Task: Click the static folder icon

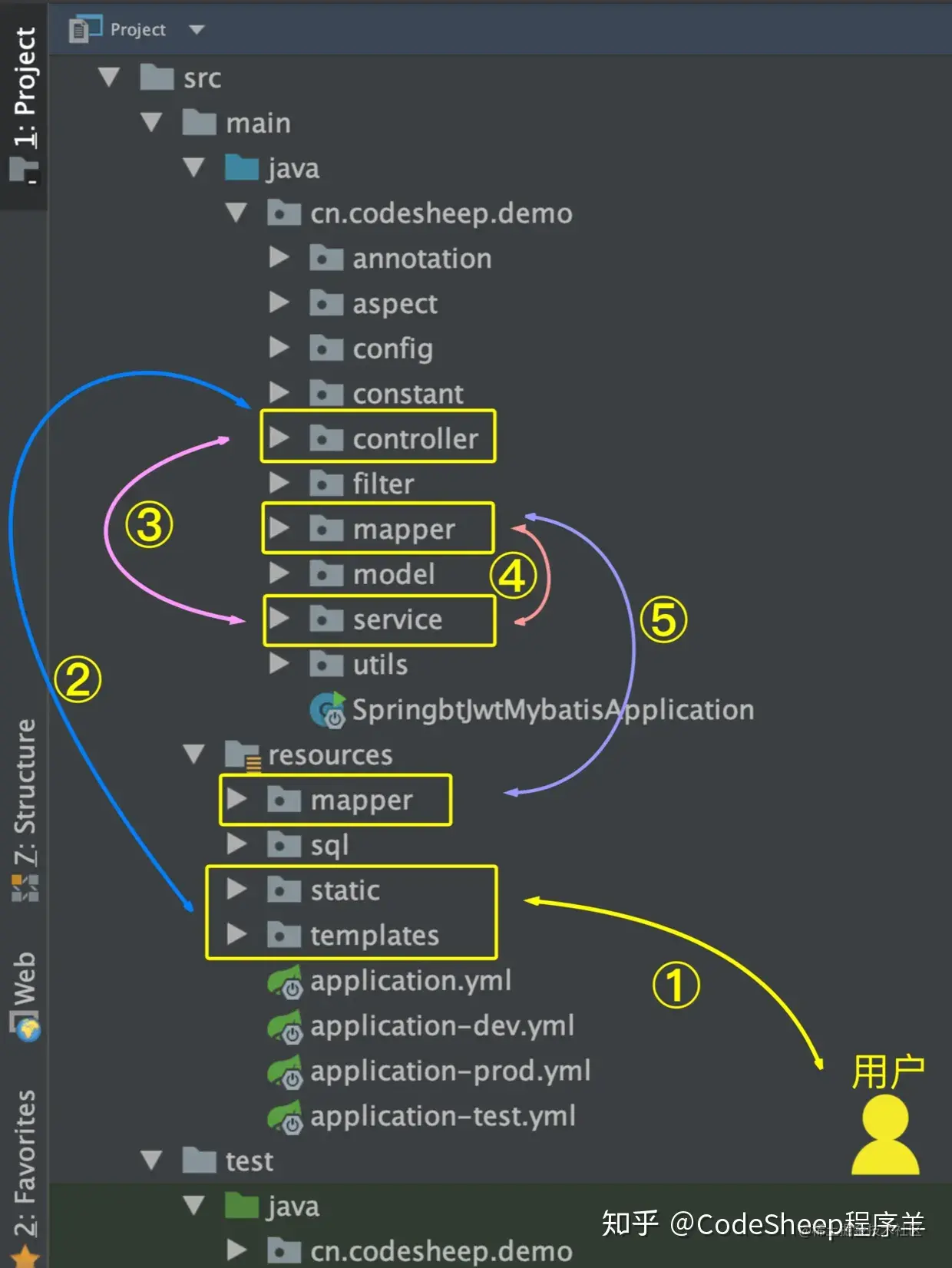Action: (x=284, y=890)
